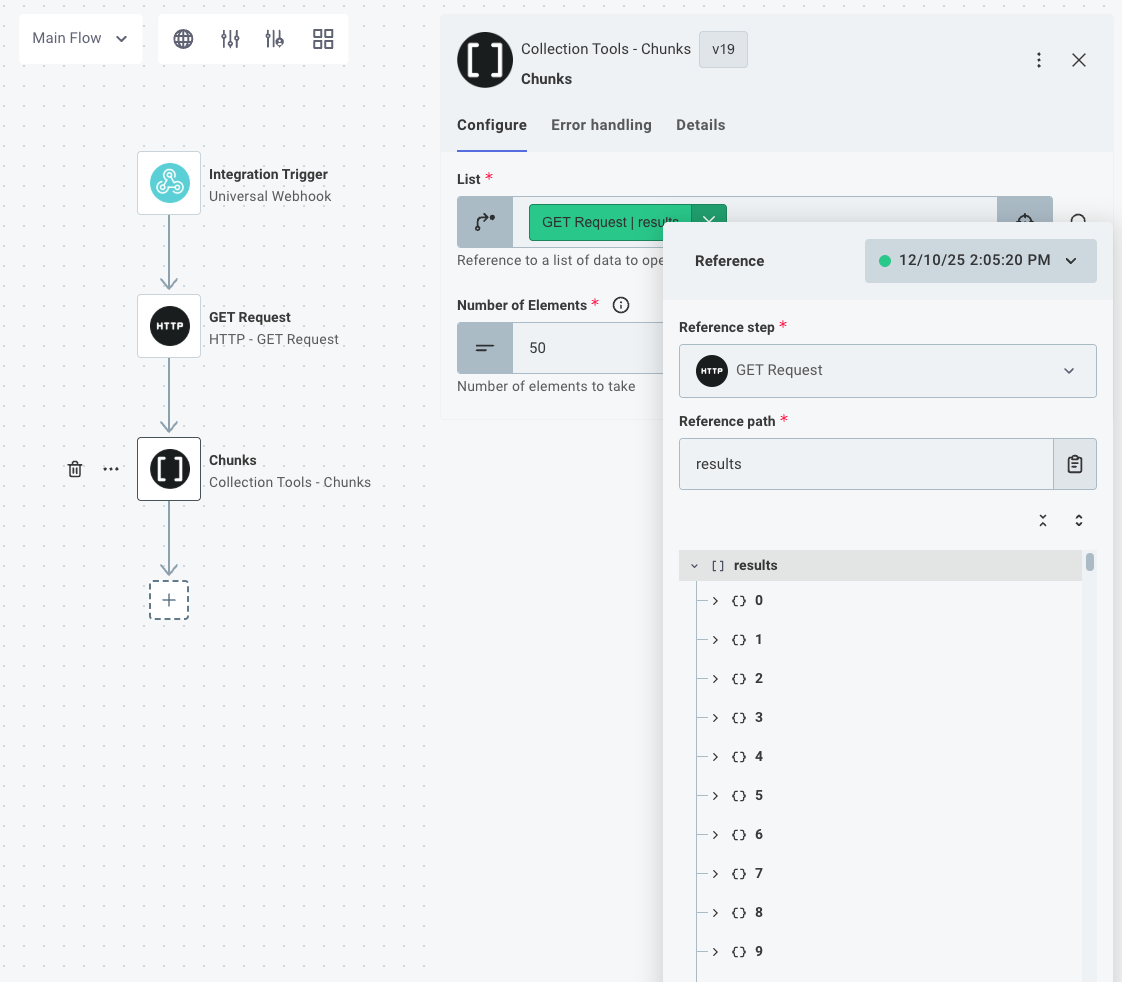Delete the Chunks node using the trash icon
1122x982 pixels.
pyautogui.click(x=75, y=468)
